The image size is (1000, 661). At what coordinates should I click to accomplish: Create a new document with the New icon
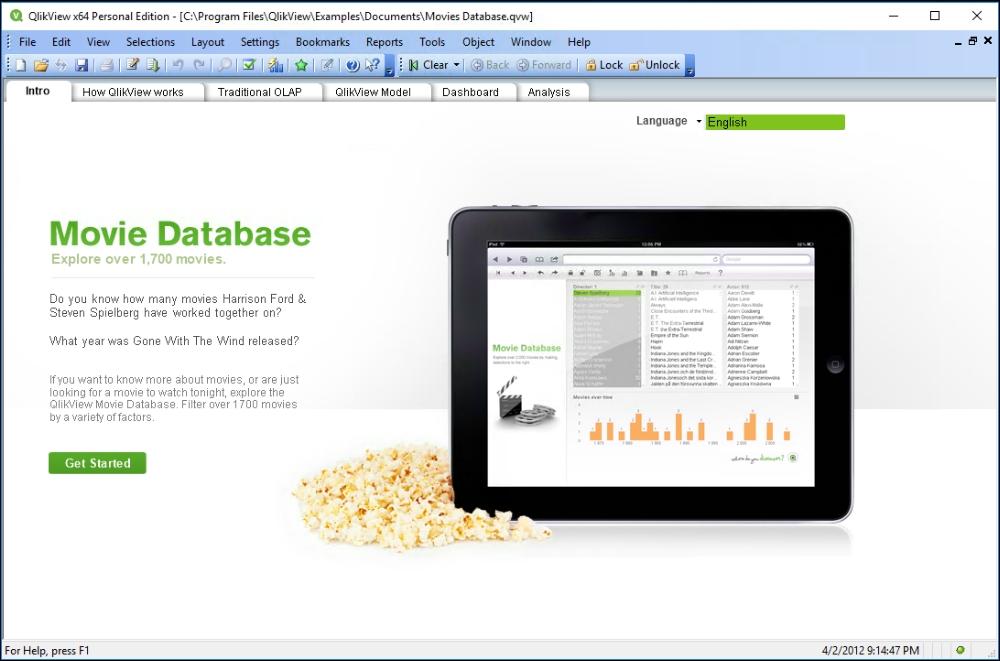click(21, 65)
